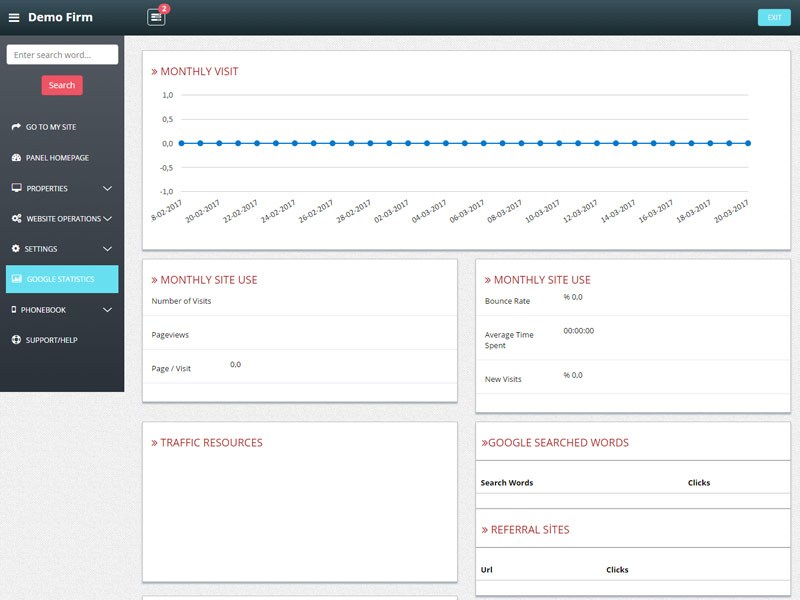Expand the Properties submenu chevron

tap(107, 188)
